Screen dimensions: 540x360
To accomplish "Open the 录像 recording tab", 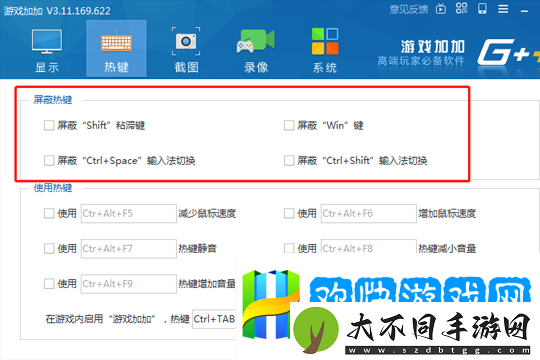I will (256, 49).
